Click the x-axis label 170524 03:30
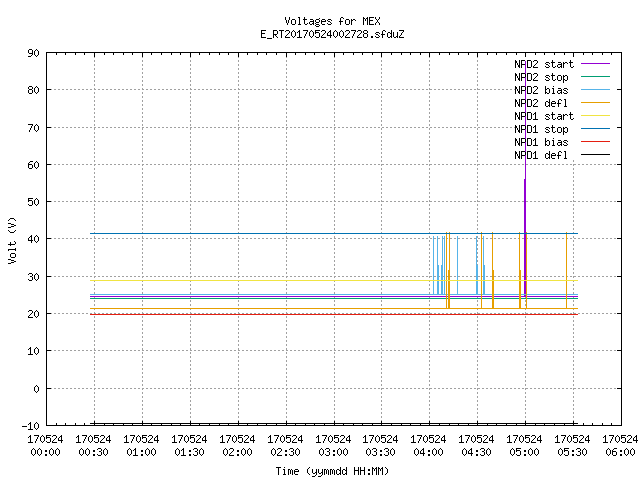This screenshot has width=640, height=480. 380,446
